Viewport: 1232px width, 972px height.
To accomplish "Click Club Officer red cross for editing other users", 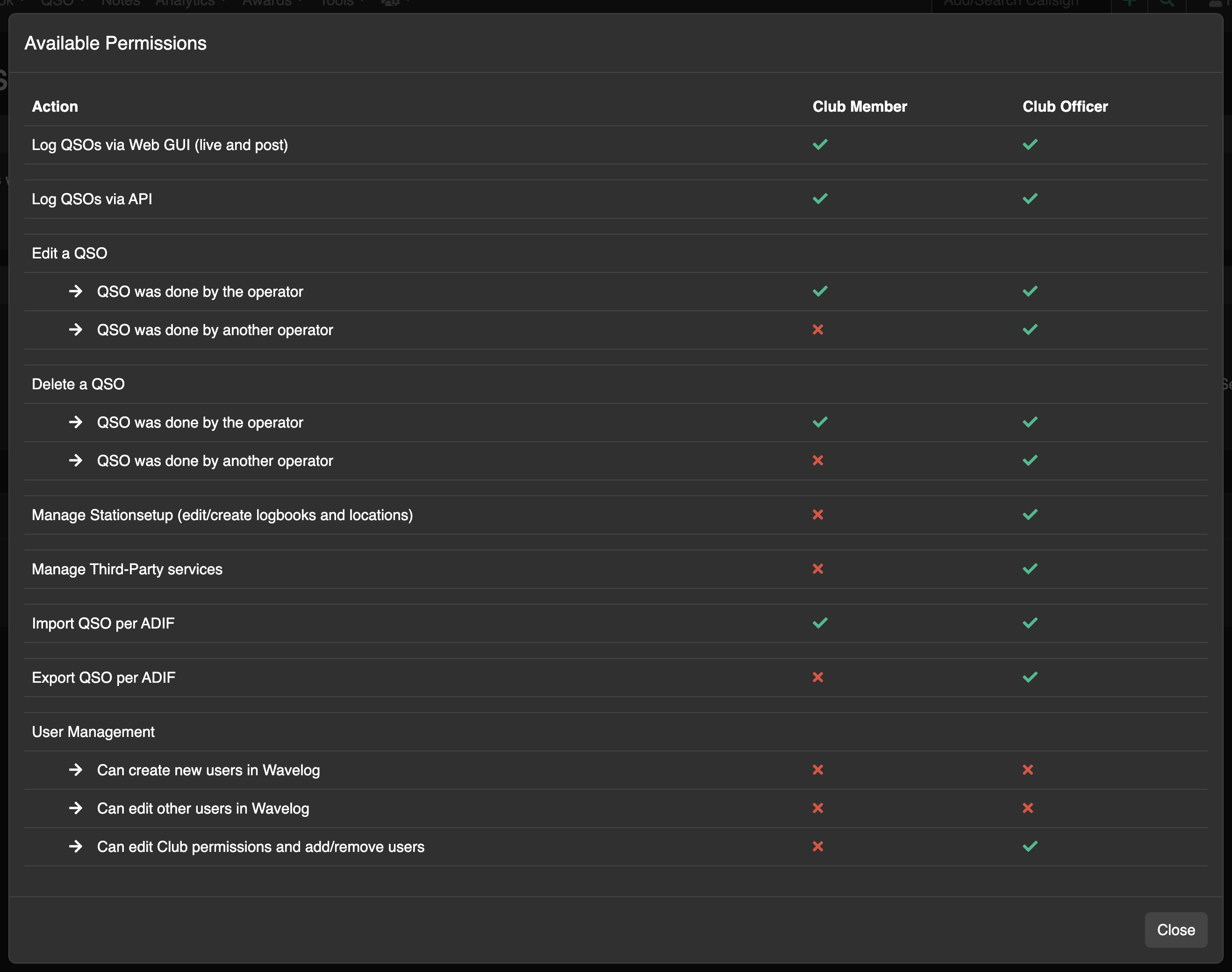I will point(1028,808).
